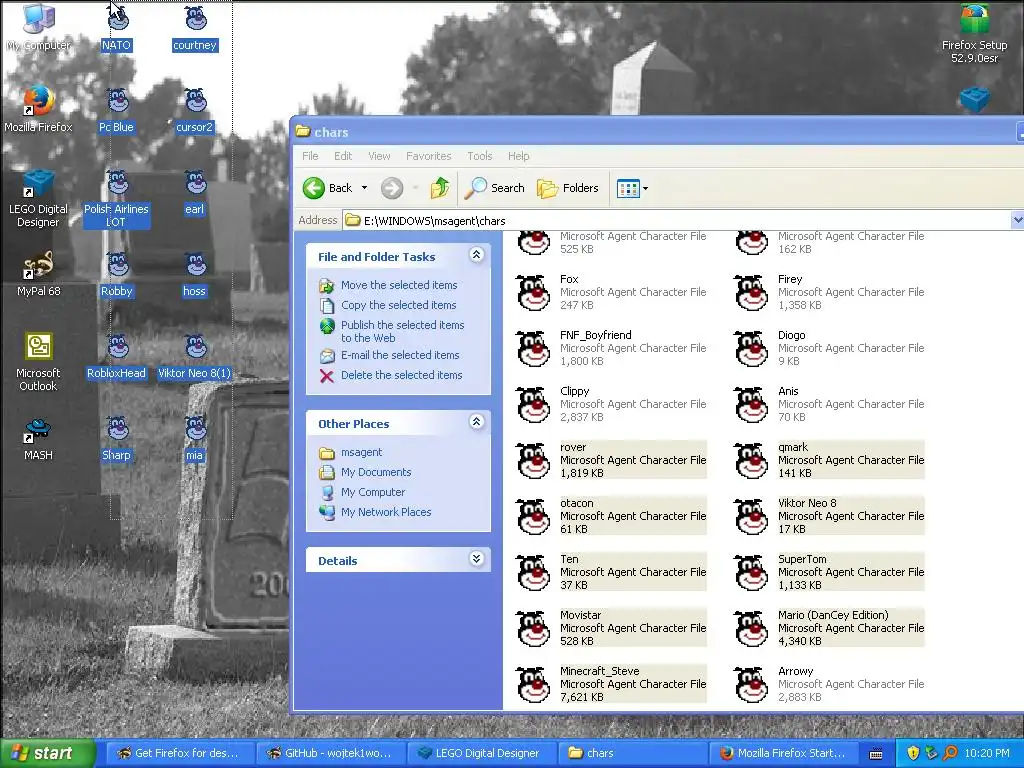Open the File menu
The width and height of the screenshot is (1024, 768).
tap(310, 156)
